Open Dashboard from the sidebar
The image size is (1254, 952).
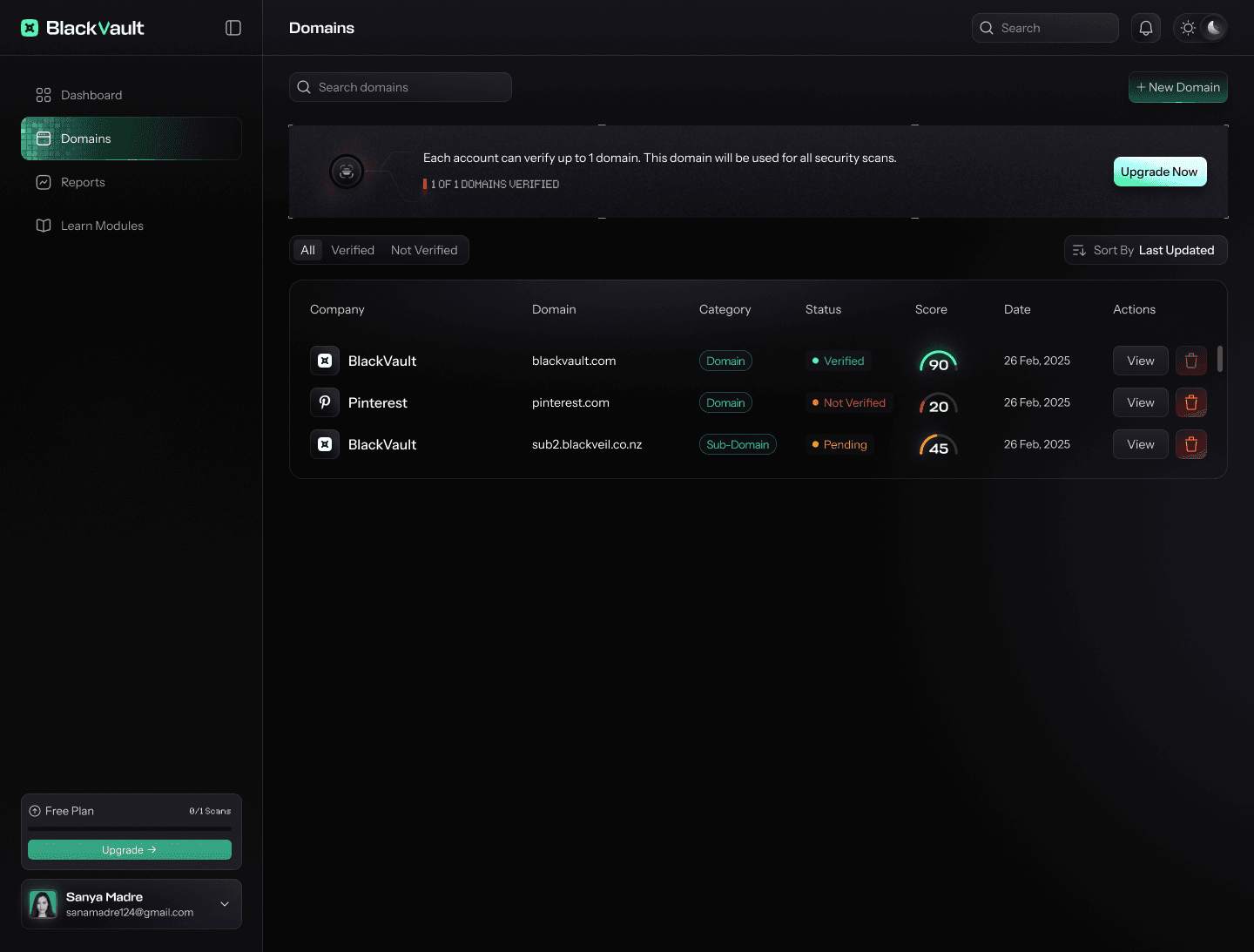tap(131, 95)
